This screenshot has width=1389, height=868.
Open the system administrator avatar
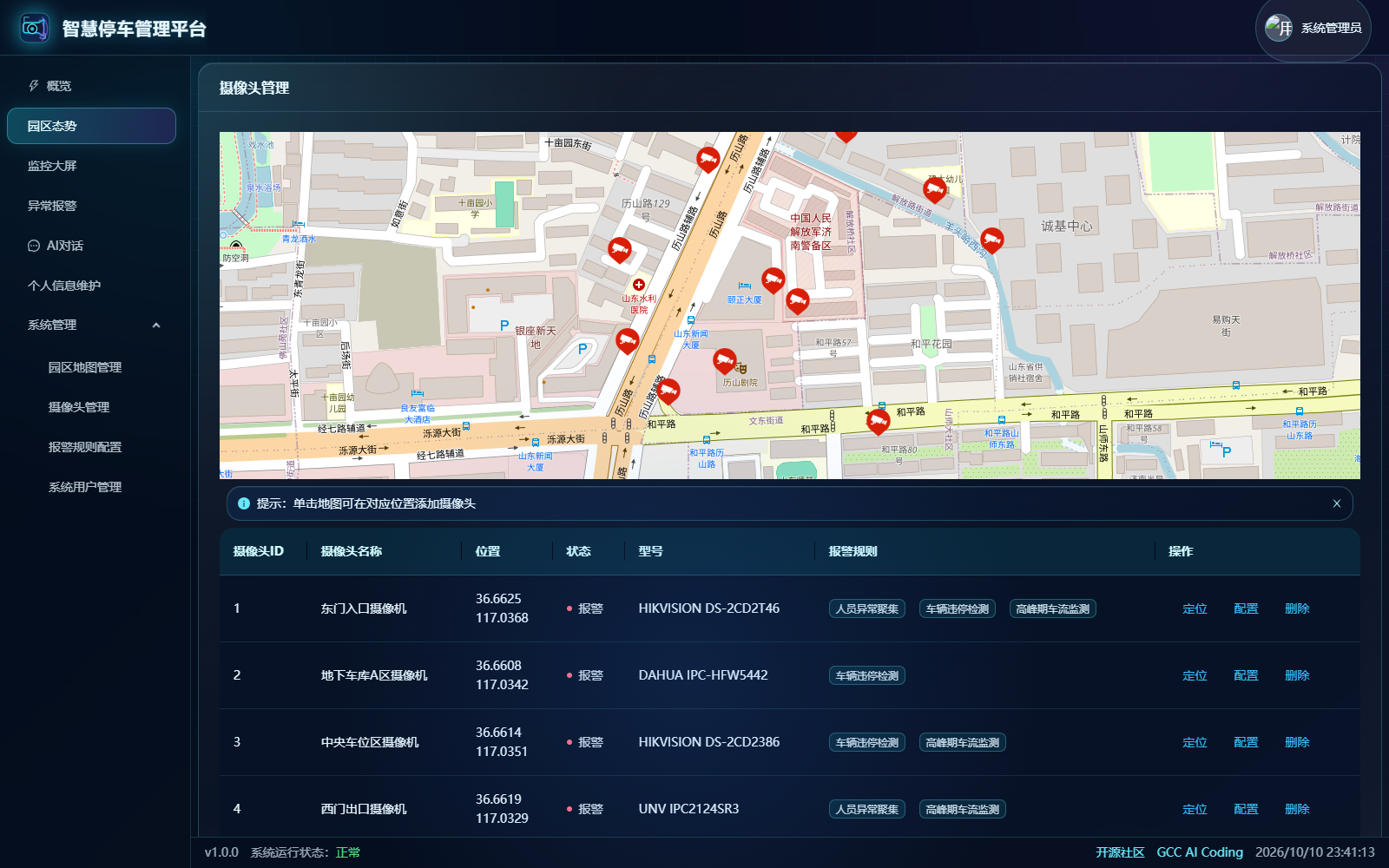[x=1279, y=28]
